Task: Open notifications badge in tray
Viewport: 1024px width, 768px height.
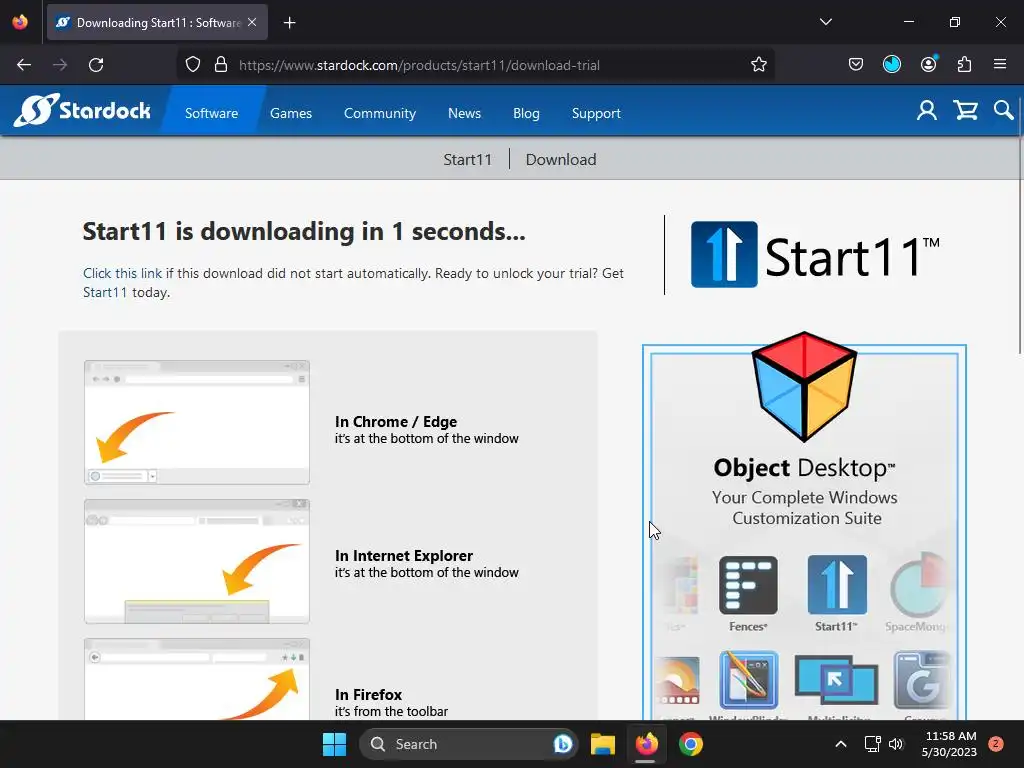Action: coord(995,744)
